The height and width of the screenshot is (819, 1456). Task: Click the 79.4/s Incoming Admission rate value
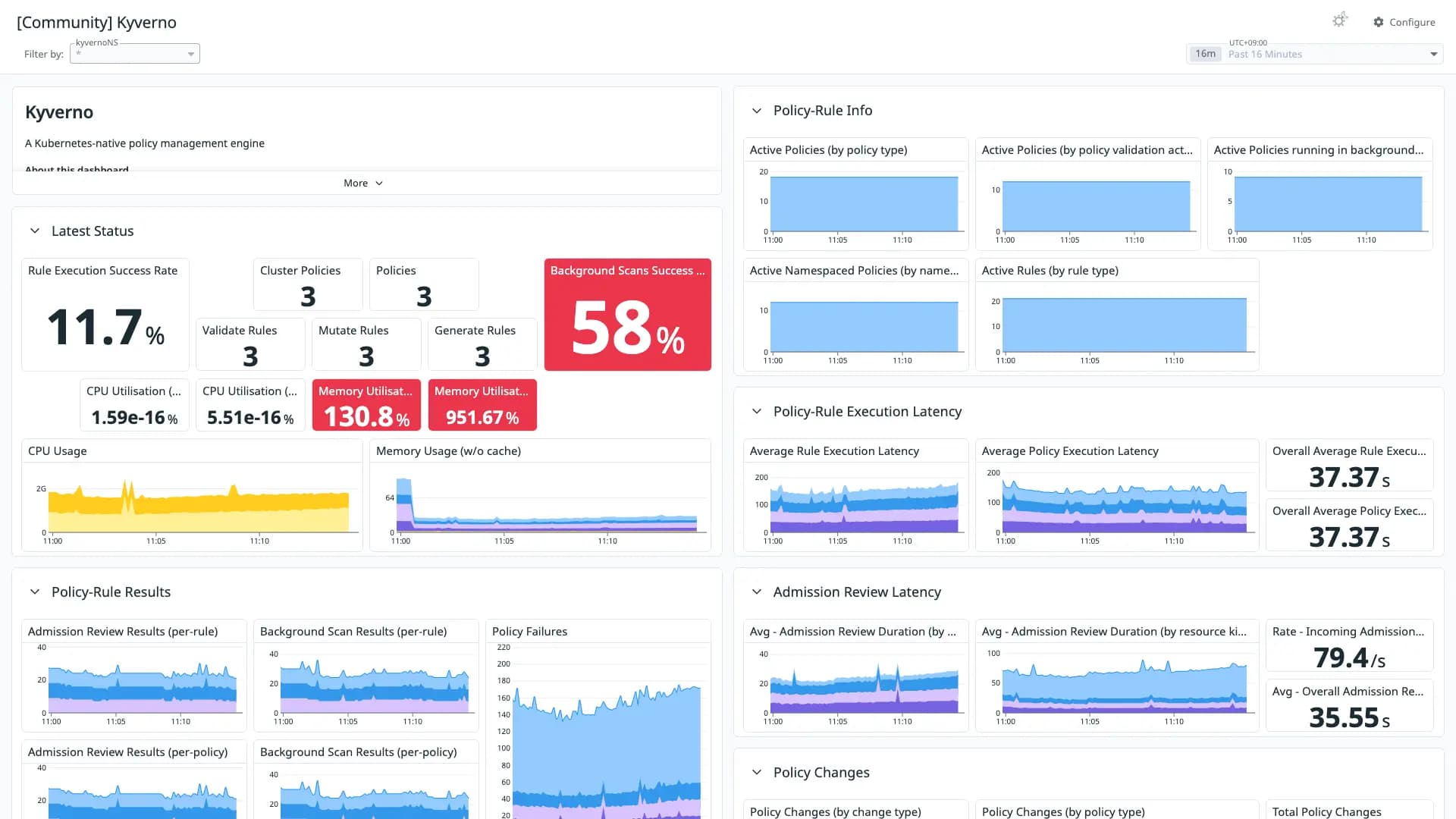pos(1350,658)
